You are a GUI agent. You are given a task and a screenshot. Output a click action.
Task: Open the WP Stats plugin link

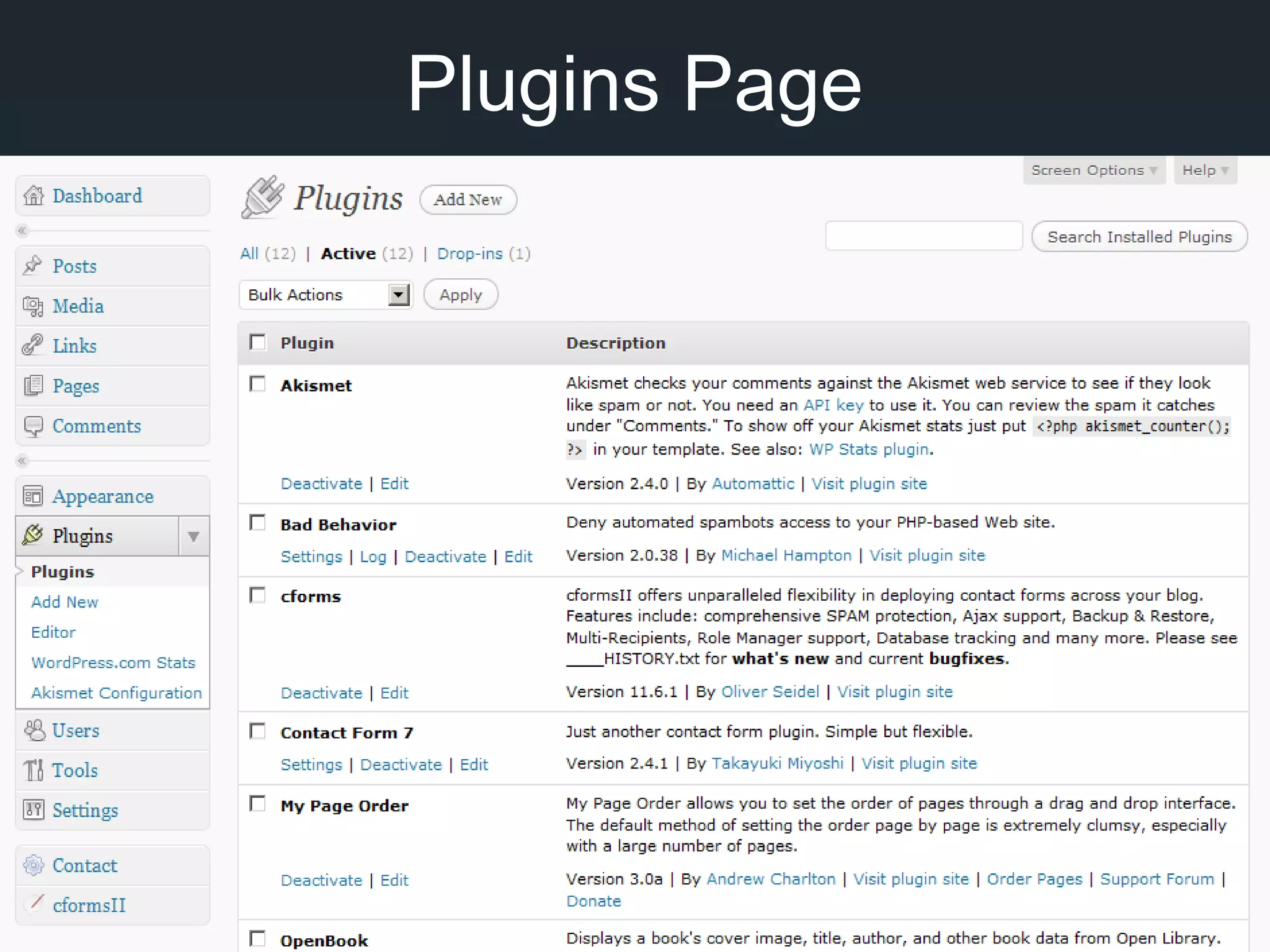click(x=869, y=449)
